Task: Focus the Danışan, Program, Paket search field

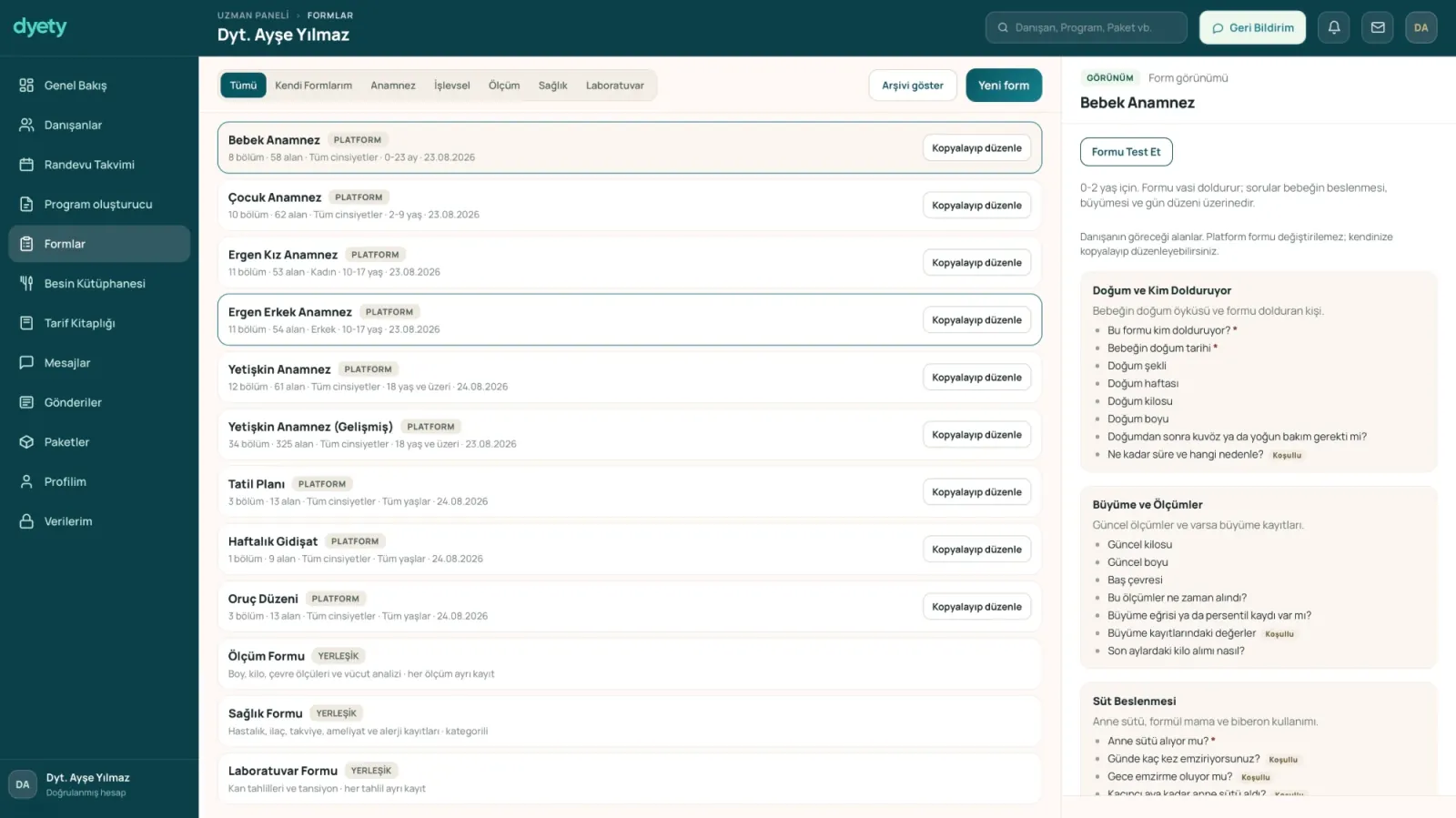Action: tap(1087, 27)
